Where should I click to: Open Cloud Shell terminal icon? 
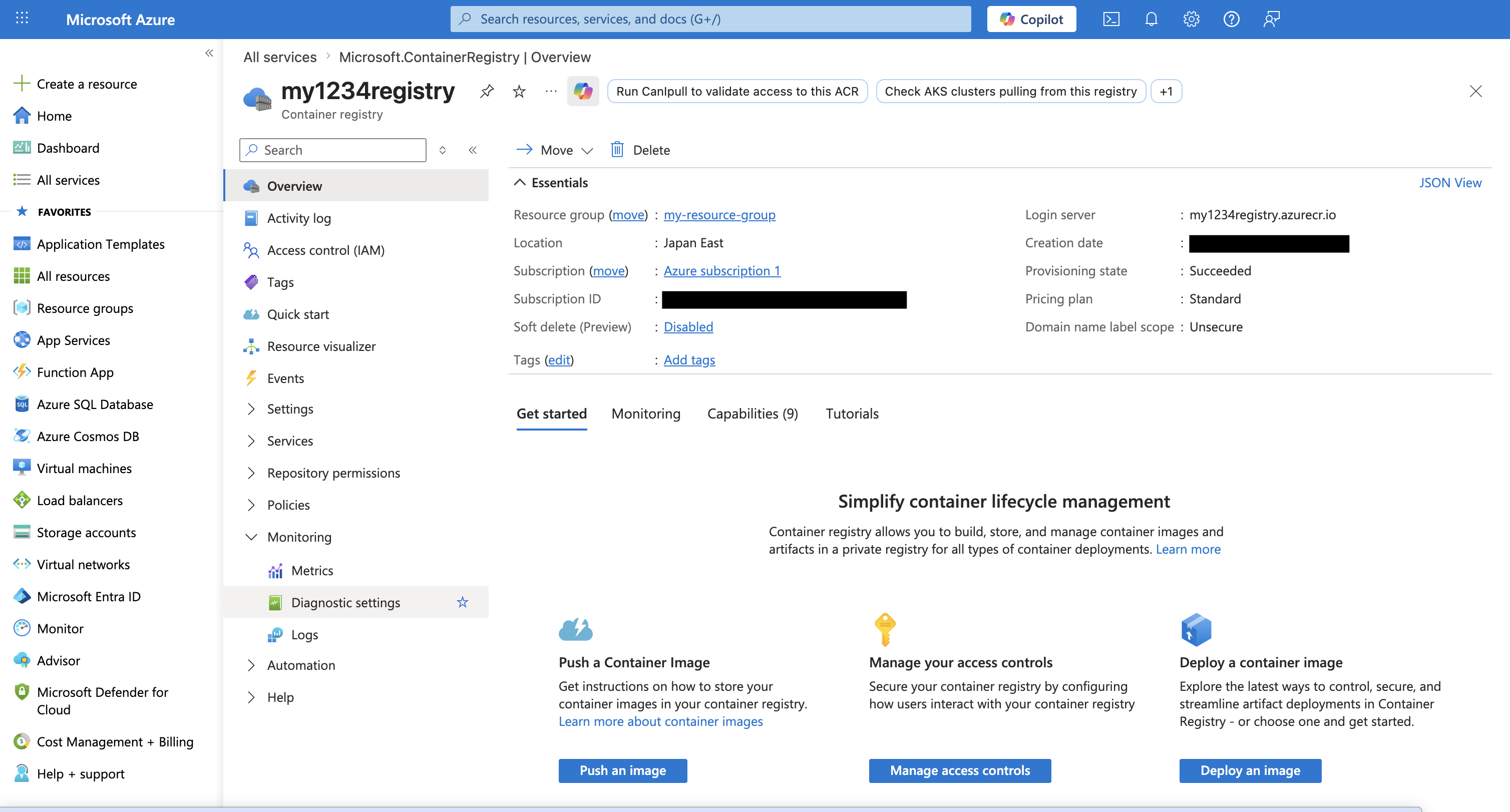1111,20
